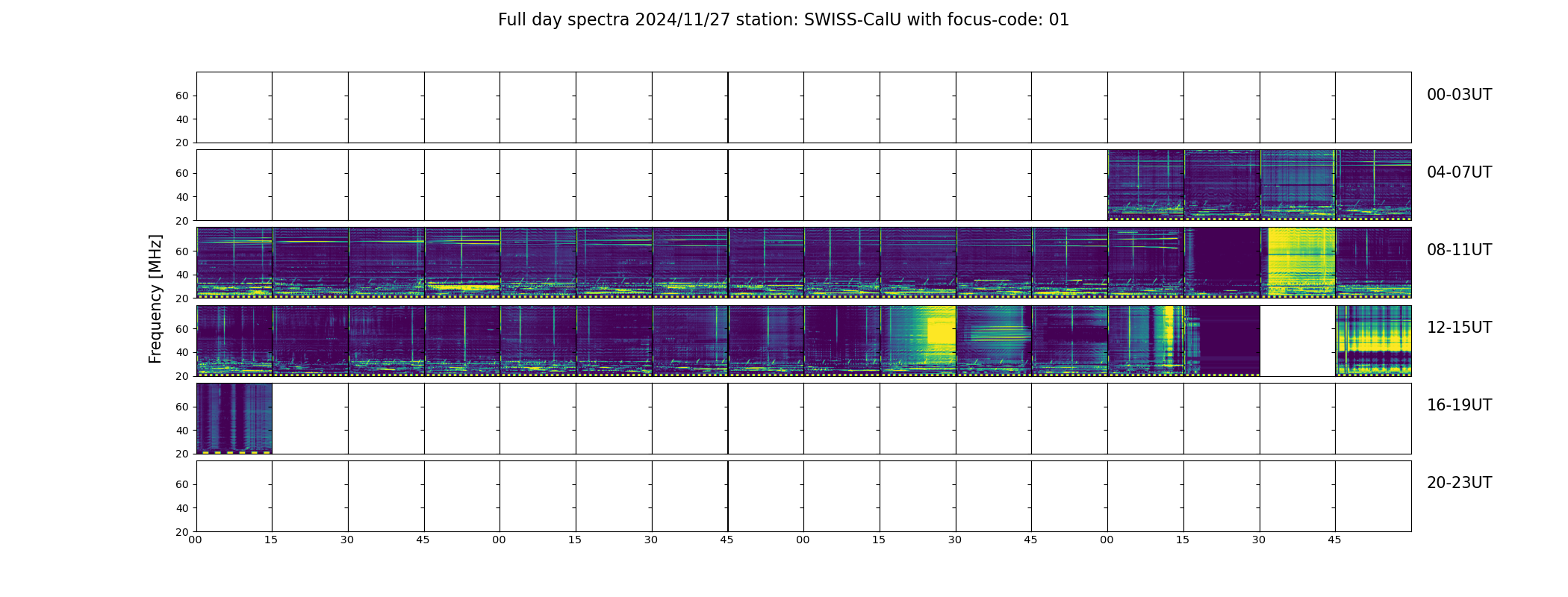This screenshot has width=1568, height=597.
Task: Click the '08-11UT' row label
Action: click(x=1459, y=250)
